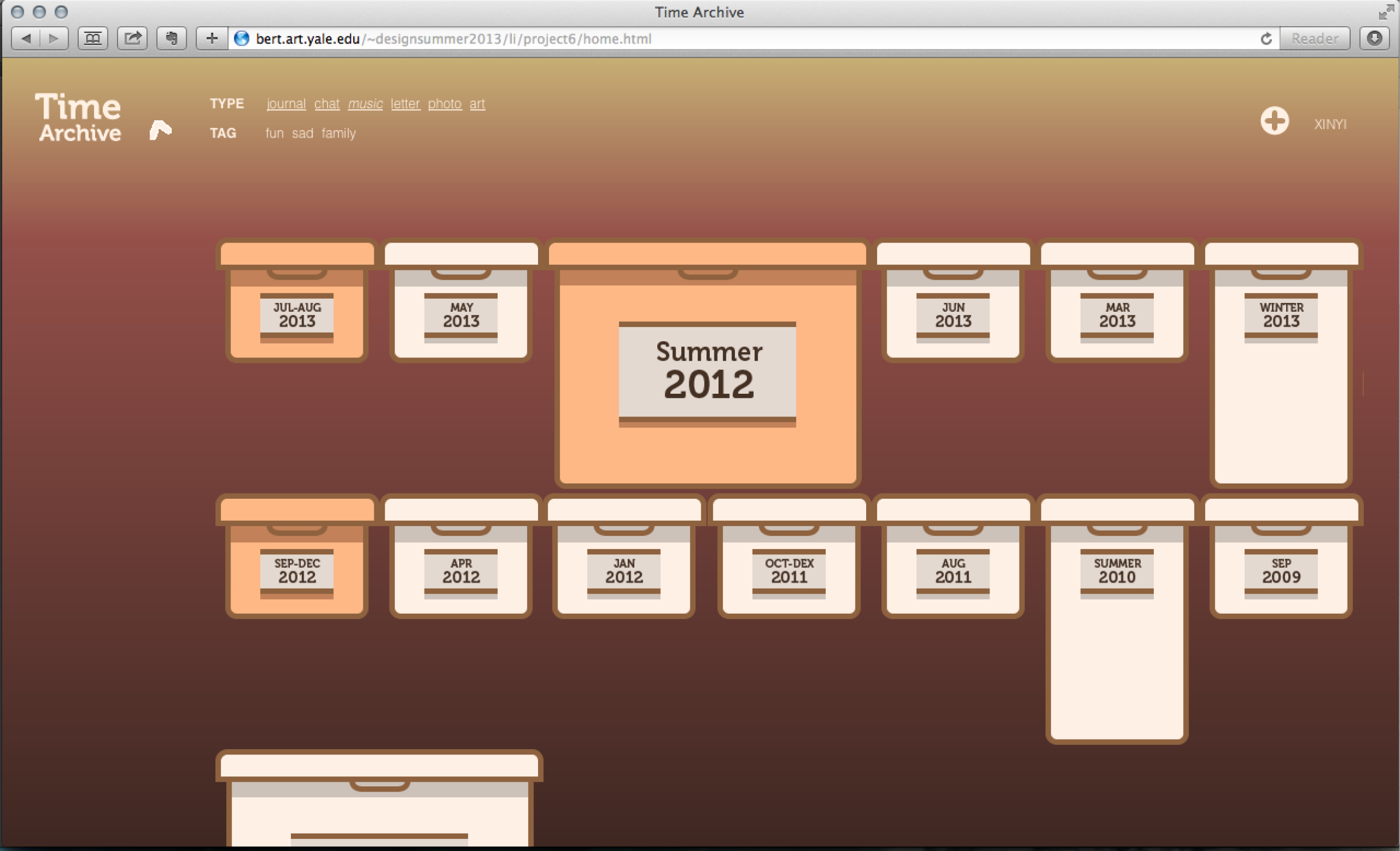Click the Share icon in toolbar
The width and height of the screenshot is (1400, 851).
(x=132, y=39)
